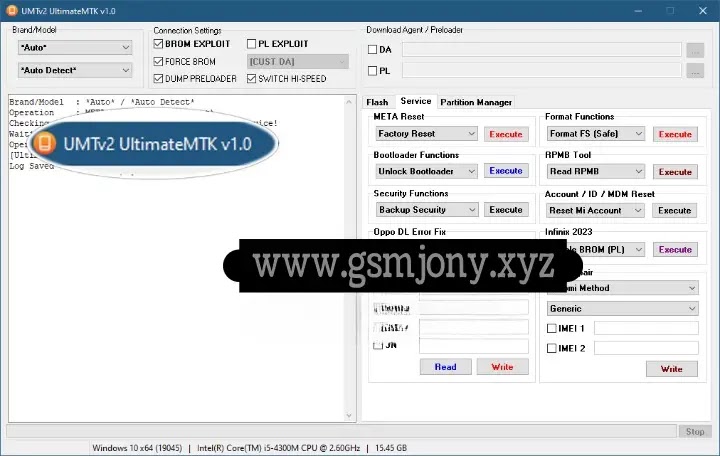Screen dimensions: 720x456
Task: Toggle FORCE BROM option
Action: [x=158, y=61]
